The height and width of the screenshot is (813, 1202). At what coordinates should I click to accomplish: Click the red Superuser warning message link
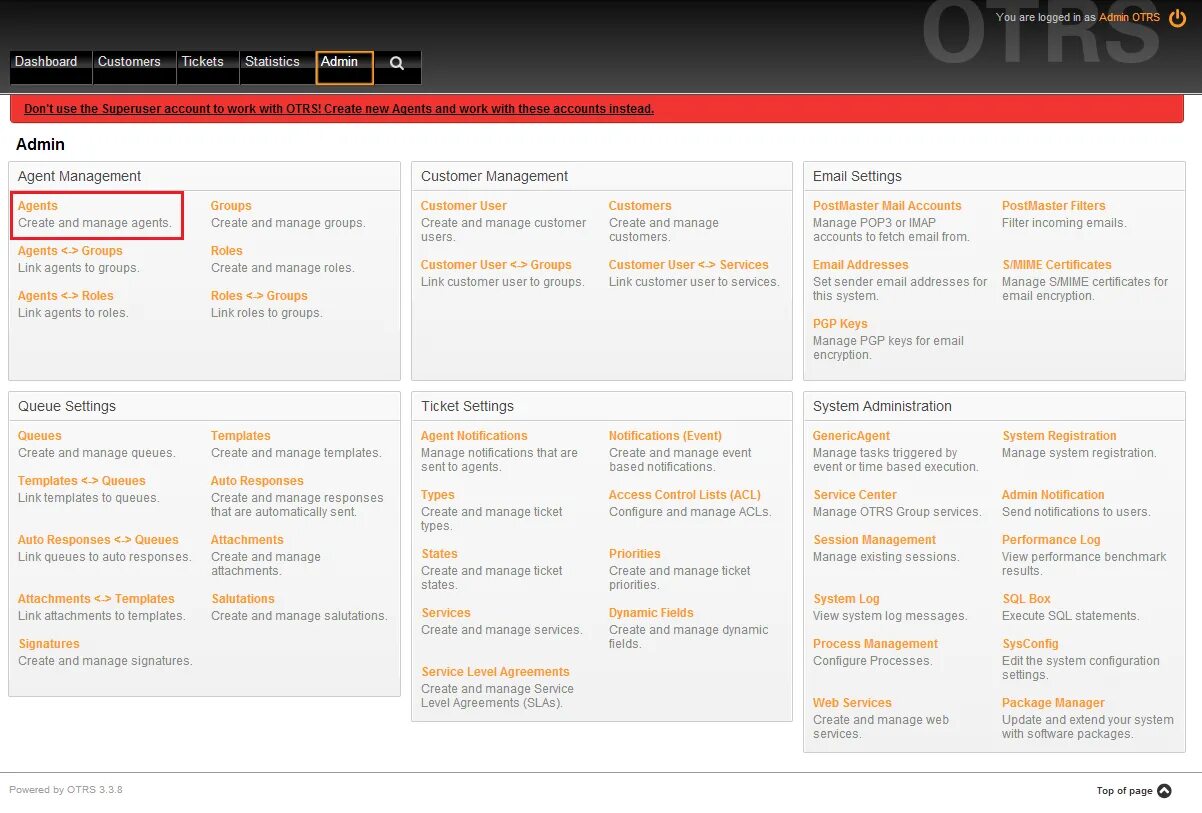[339, 109]
